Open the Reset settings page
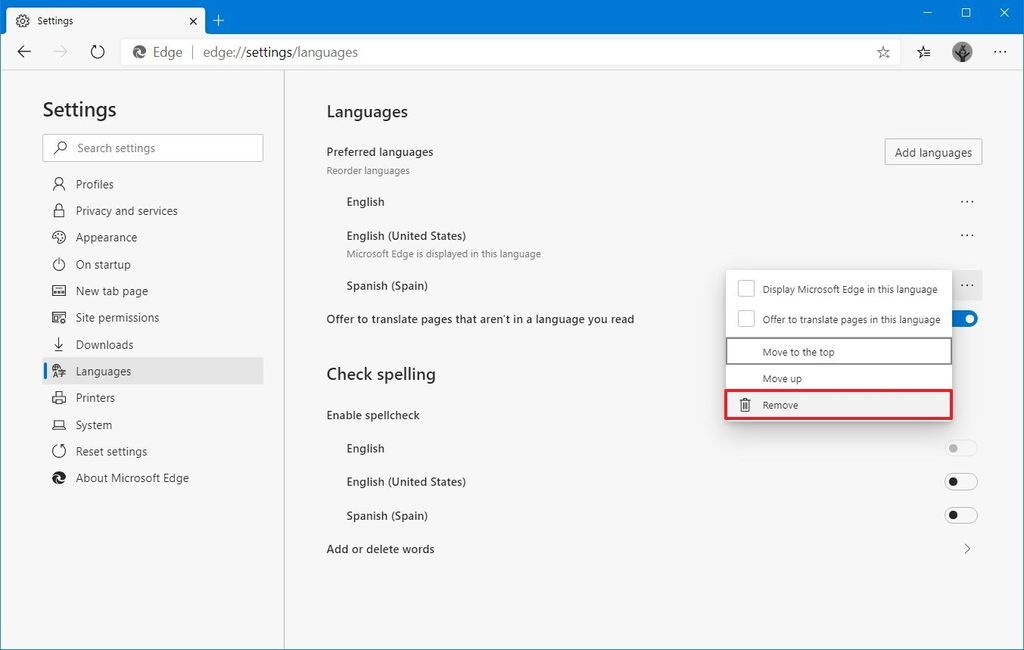Viewport: 1024px width, 650px height. [108, 451]
